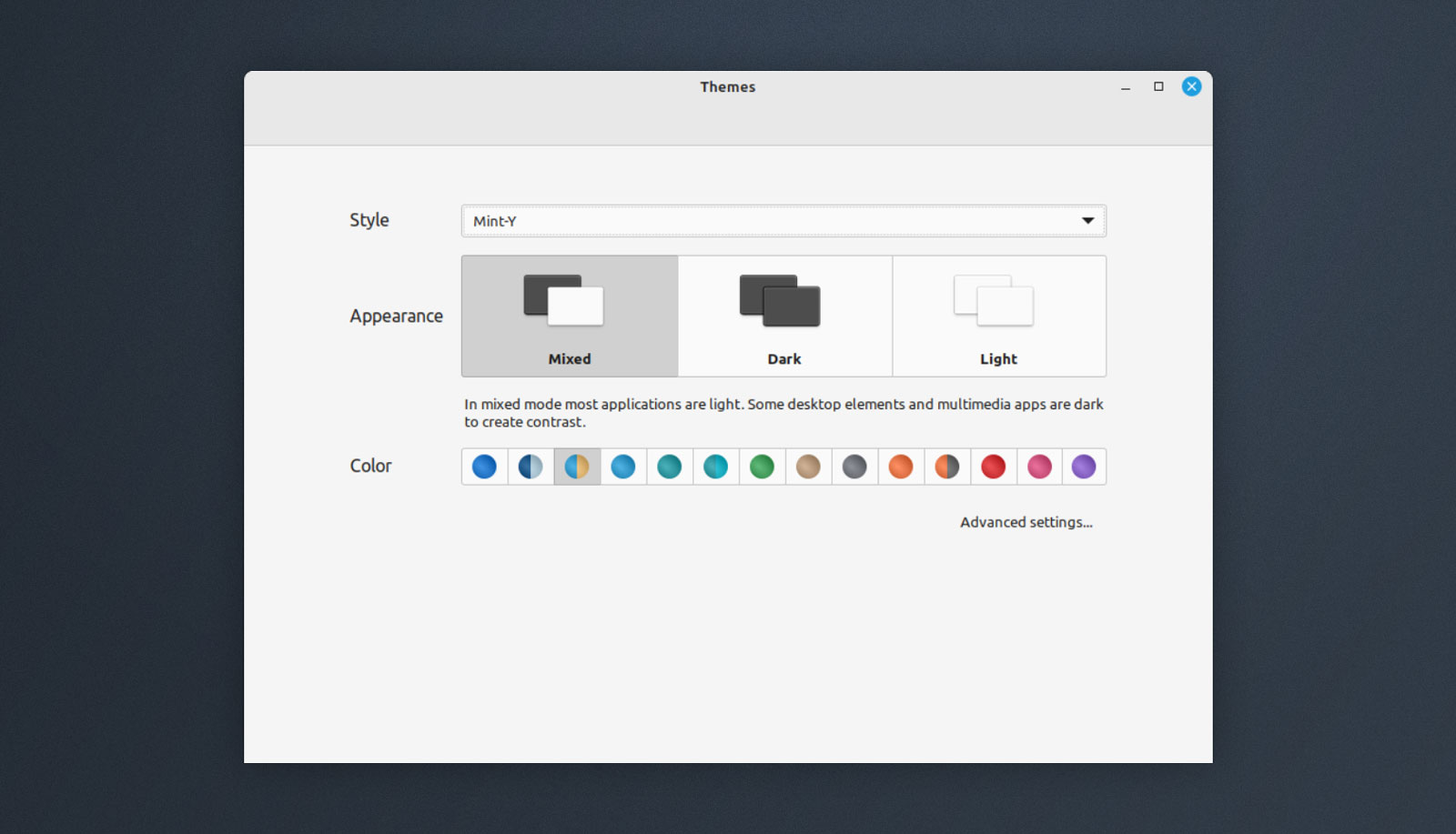Pick the purple color swatch
The height and width of the screenshot is (834, 1456).
(1084, 467)
